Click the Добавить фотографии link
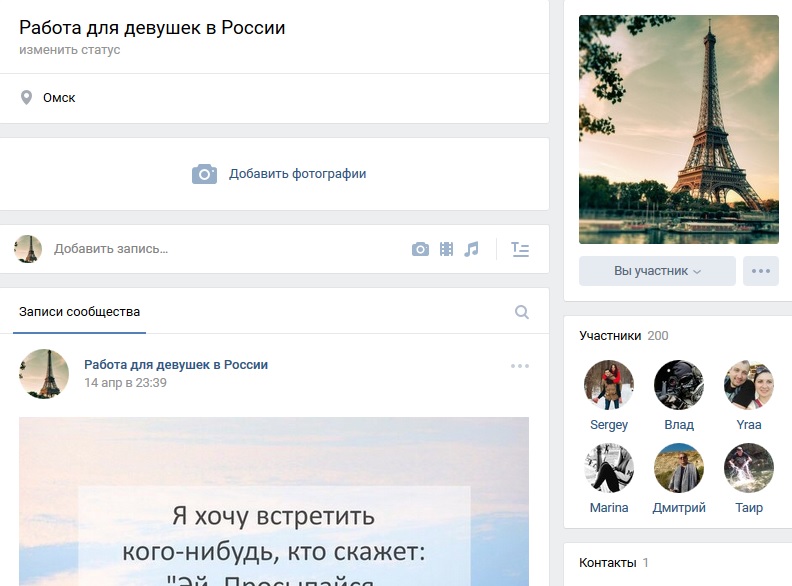The image size is (792, 586). tap(298, 174)
